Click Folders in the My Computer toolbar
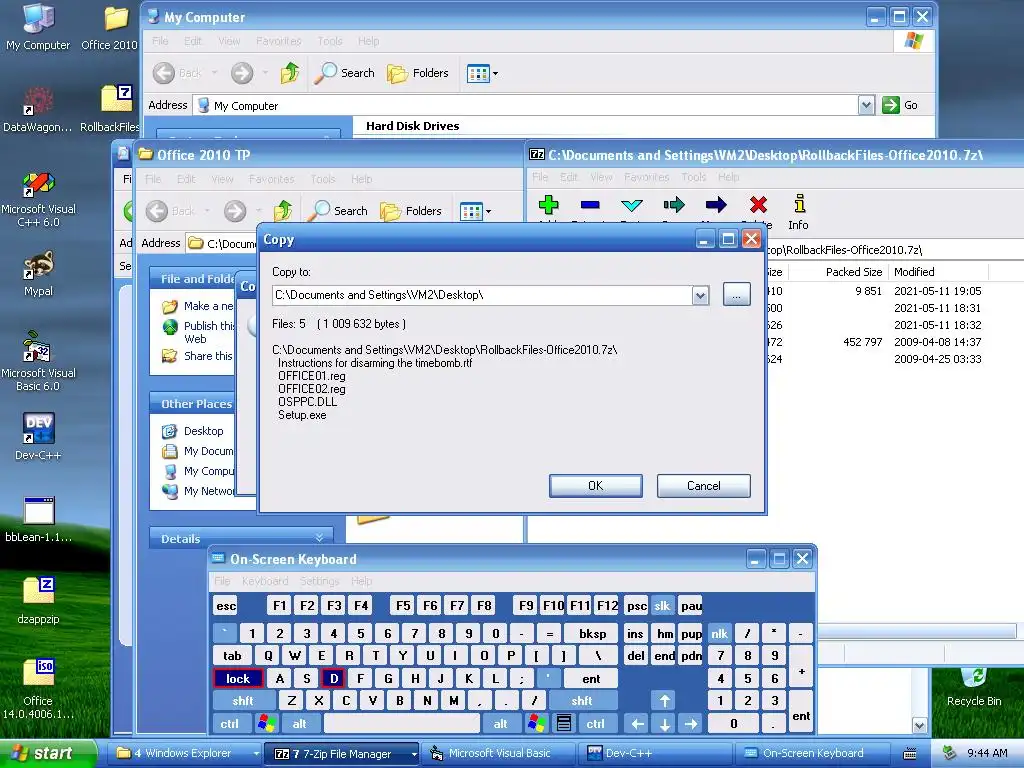 click(x=418, y=73)
